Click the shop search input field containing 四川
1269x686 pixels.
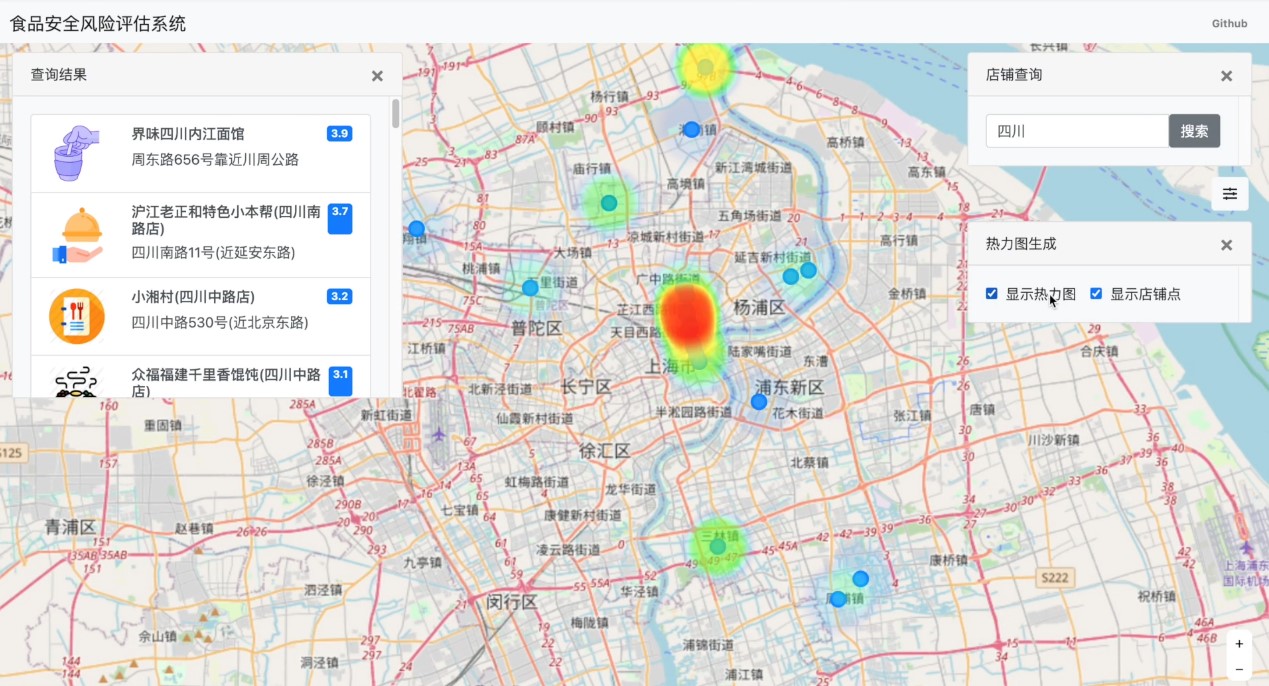coord(1077,131)
